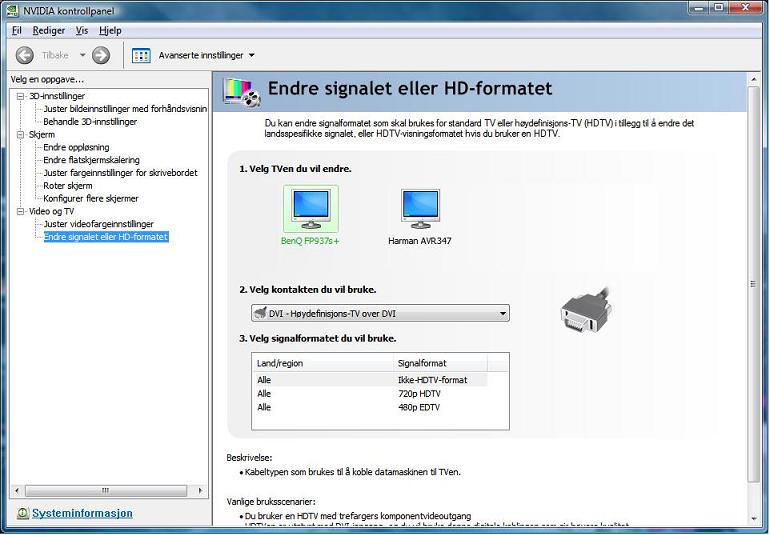Image resolution: width=770 pixels, height=535 pixels.
Task: Click the main pane scroll down arrow
Action: pos(753,519)
